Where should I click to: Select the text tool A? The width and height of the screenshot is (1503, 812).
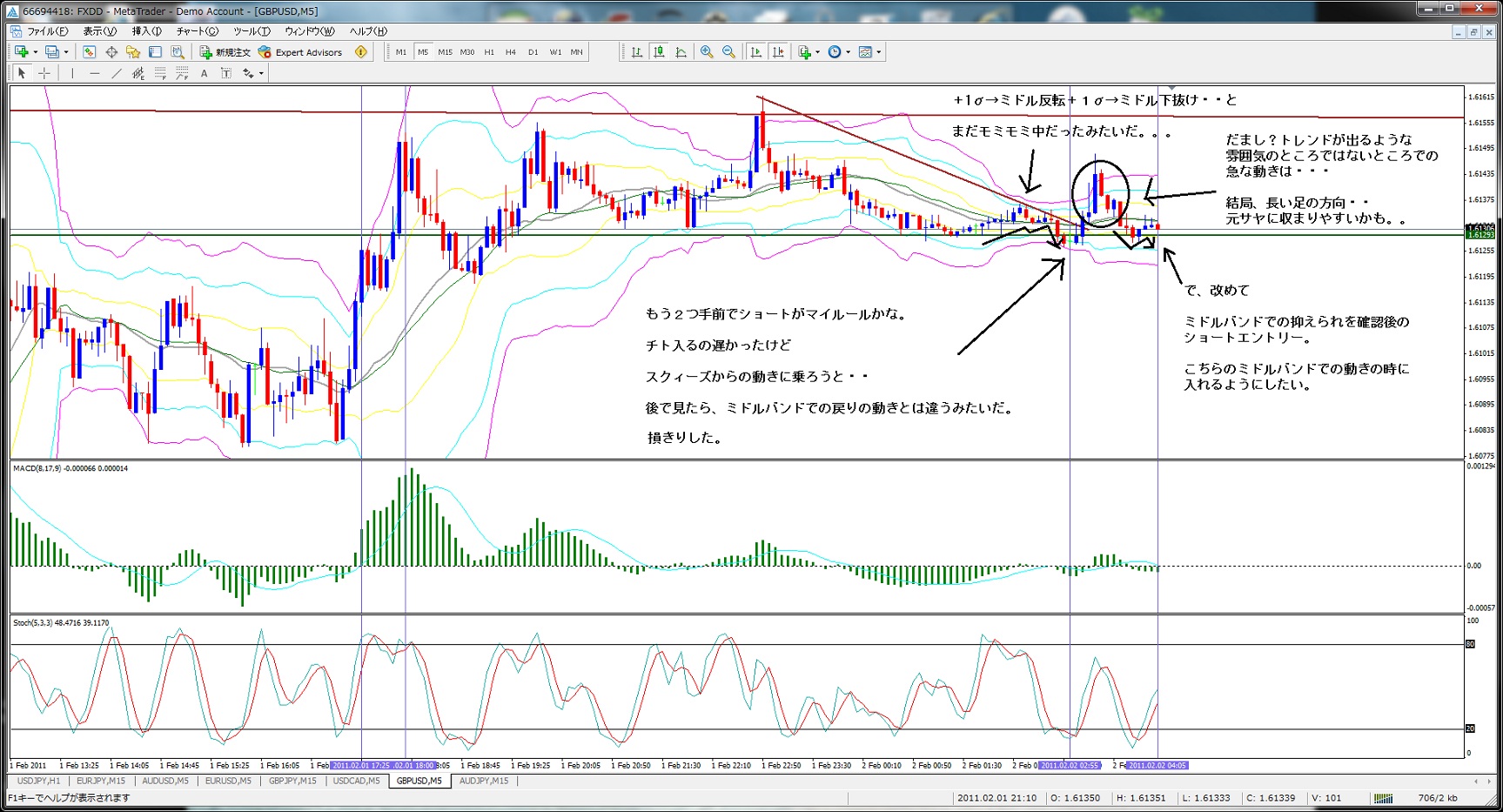[x=205, y=73]
